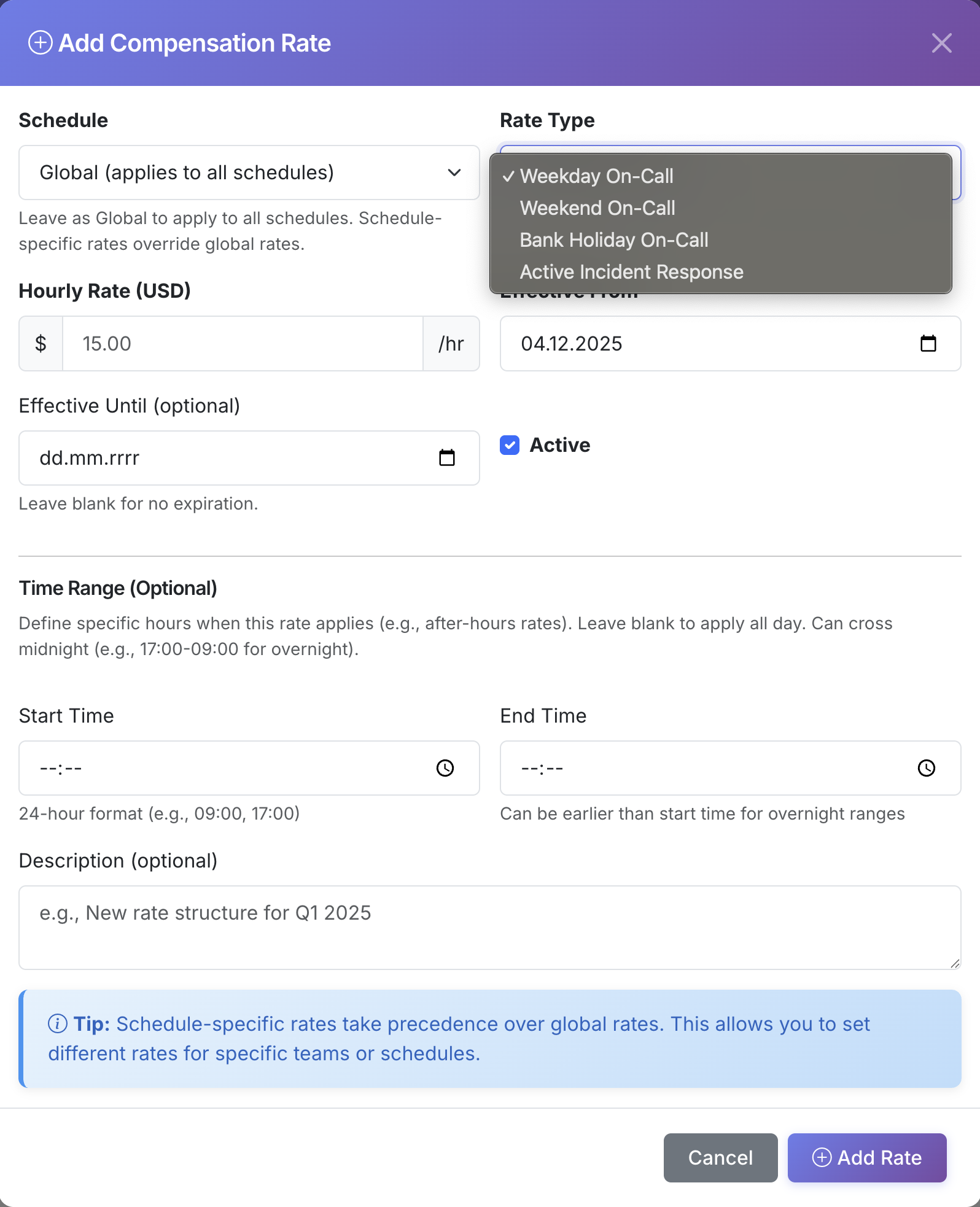The height and width of the screenshot is (1207, 980).
Task: Click the Start Time clock icon
Action: tap(445, 768)
